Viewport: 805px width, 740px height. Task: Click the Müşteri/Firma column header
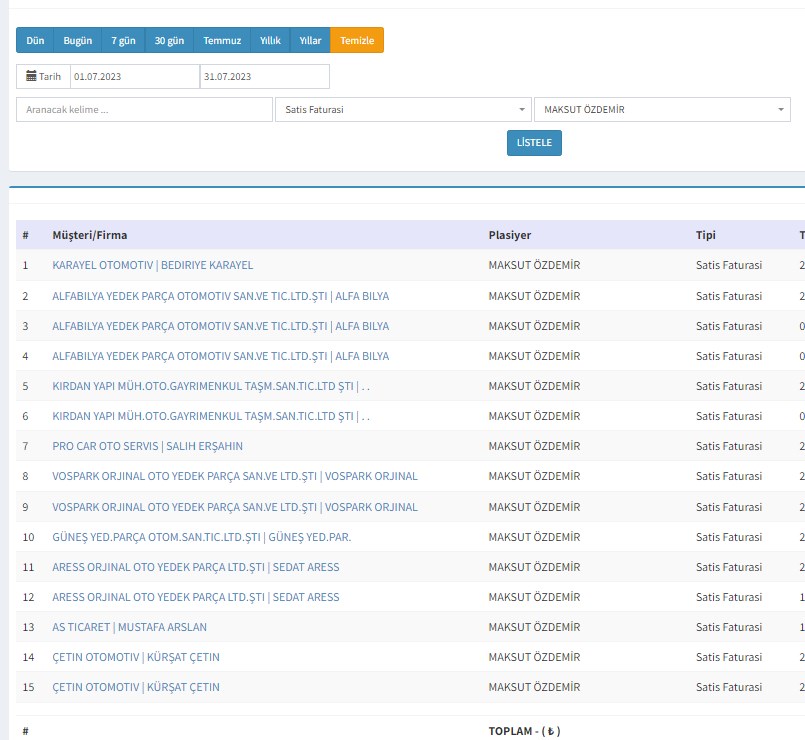89,235
